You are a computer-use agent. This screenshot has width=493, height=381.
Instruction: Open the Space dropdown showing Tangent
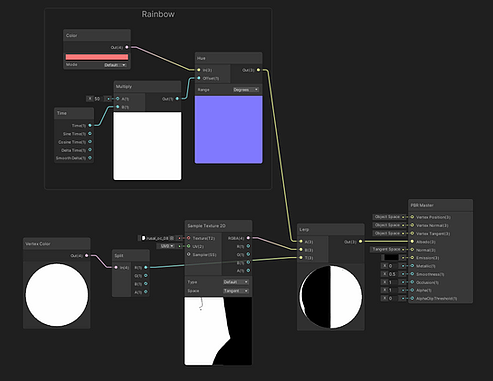(x=236, y=291)
